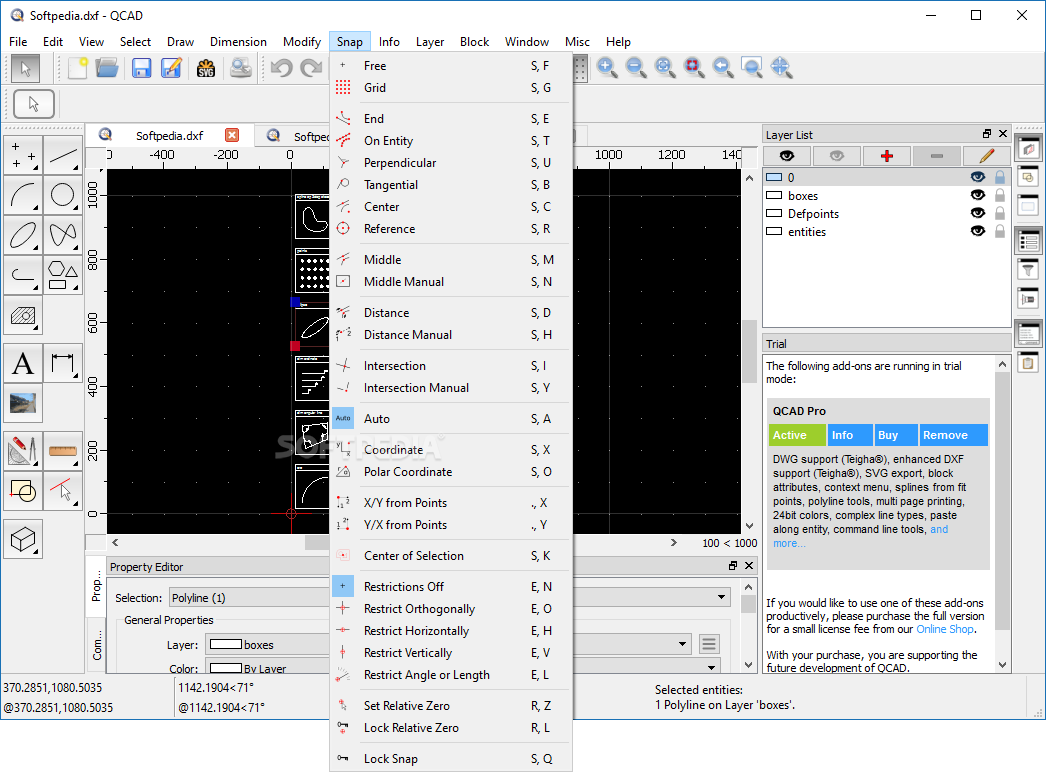1046x772 pixels.
Task: Select the dimension tool
Action: [63, 364]
